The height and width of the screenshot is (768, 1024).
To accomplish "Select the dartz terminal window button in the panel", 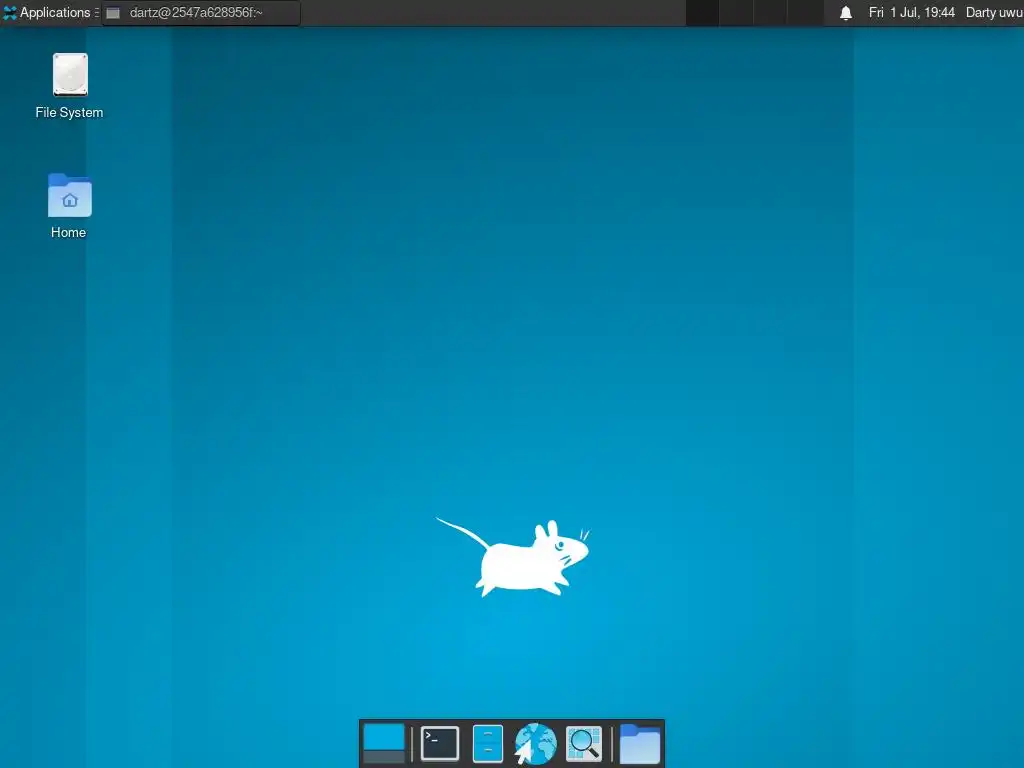I will coord(200,12).
